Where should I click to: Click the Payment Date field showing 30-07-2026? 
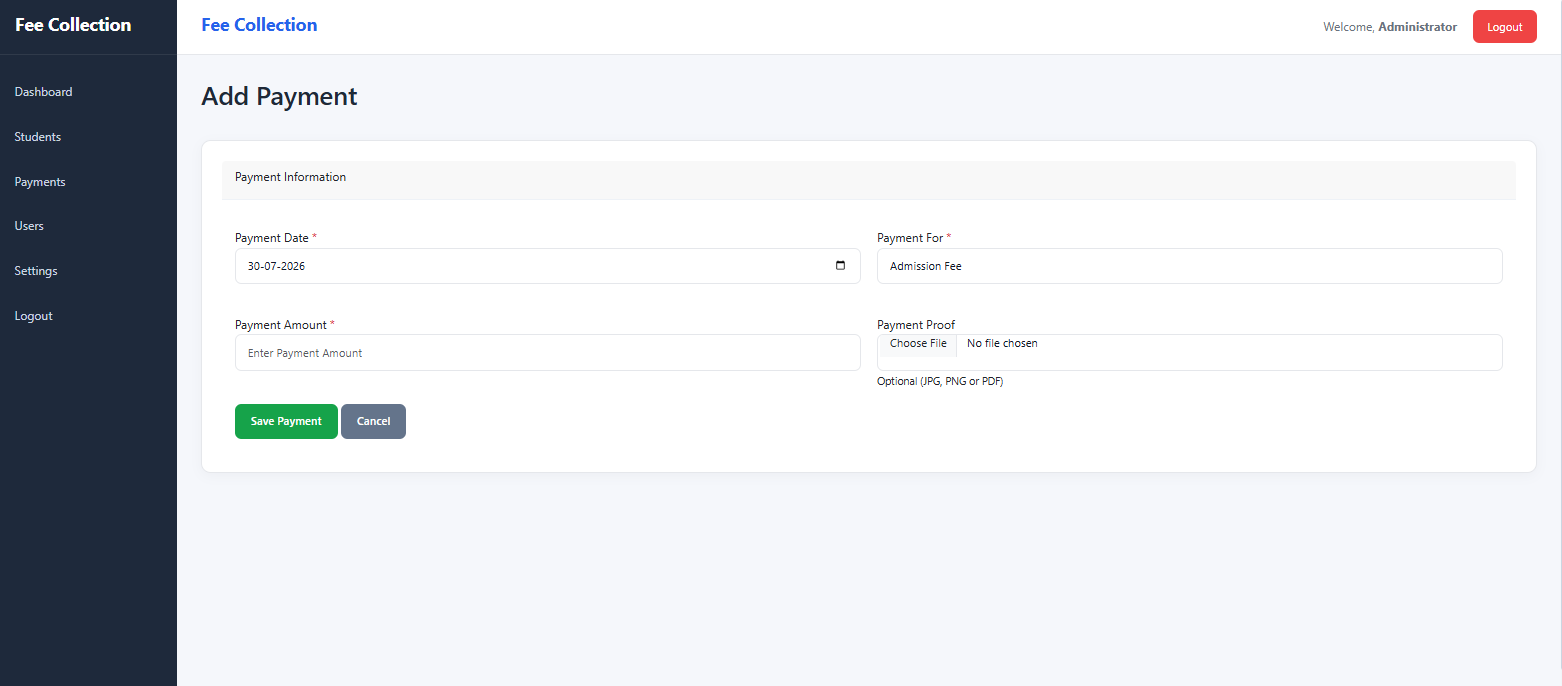click(547, 266)
